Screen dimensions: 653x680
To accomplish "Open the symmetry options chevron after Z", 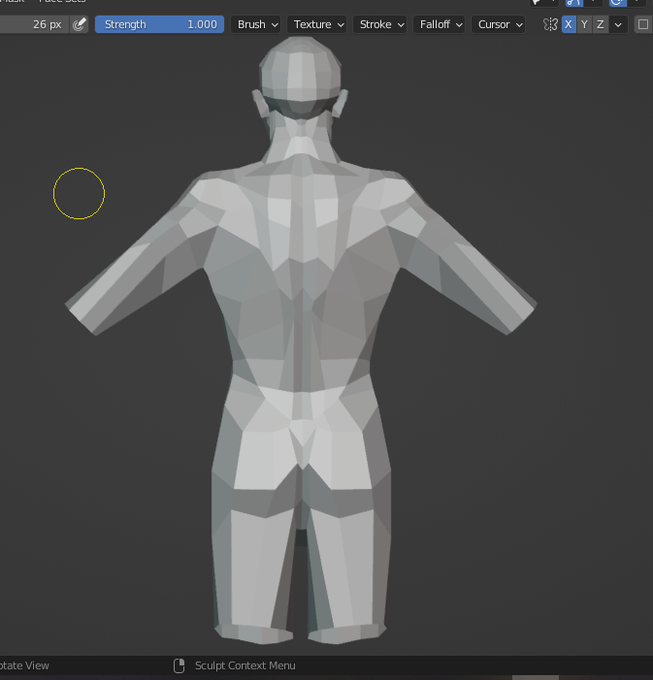I will 618,24.
